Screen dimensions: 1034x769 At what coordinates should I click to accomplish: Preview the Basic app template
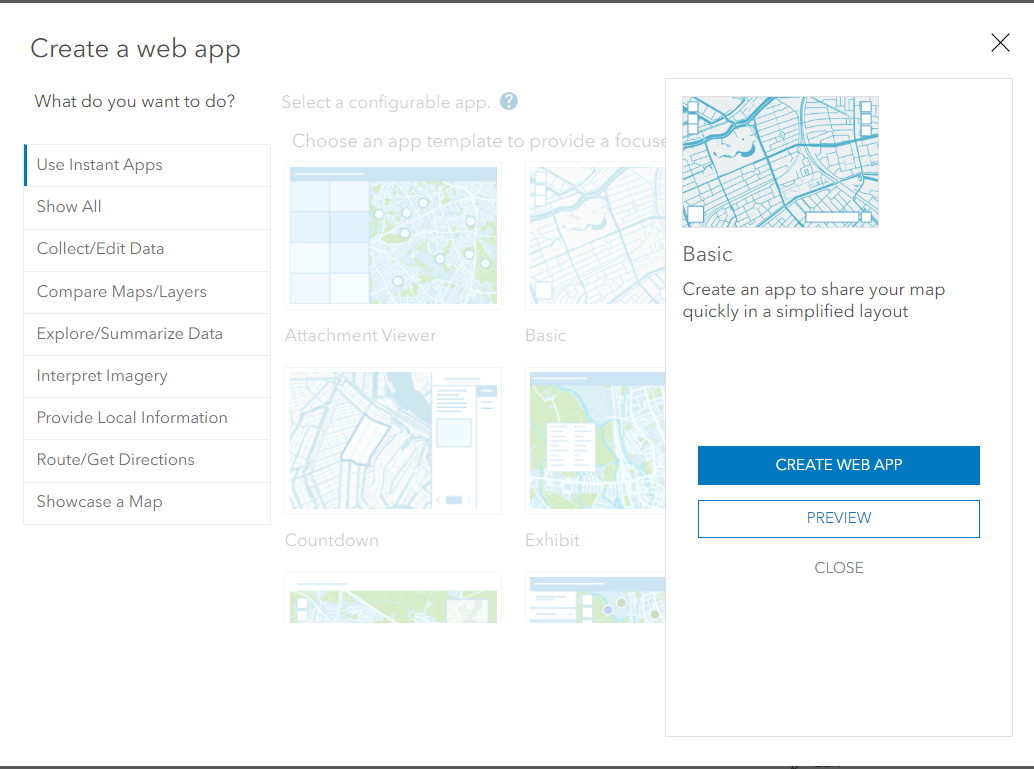tap(838, 518)
